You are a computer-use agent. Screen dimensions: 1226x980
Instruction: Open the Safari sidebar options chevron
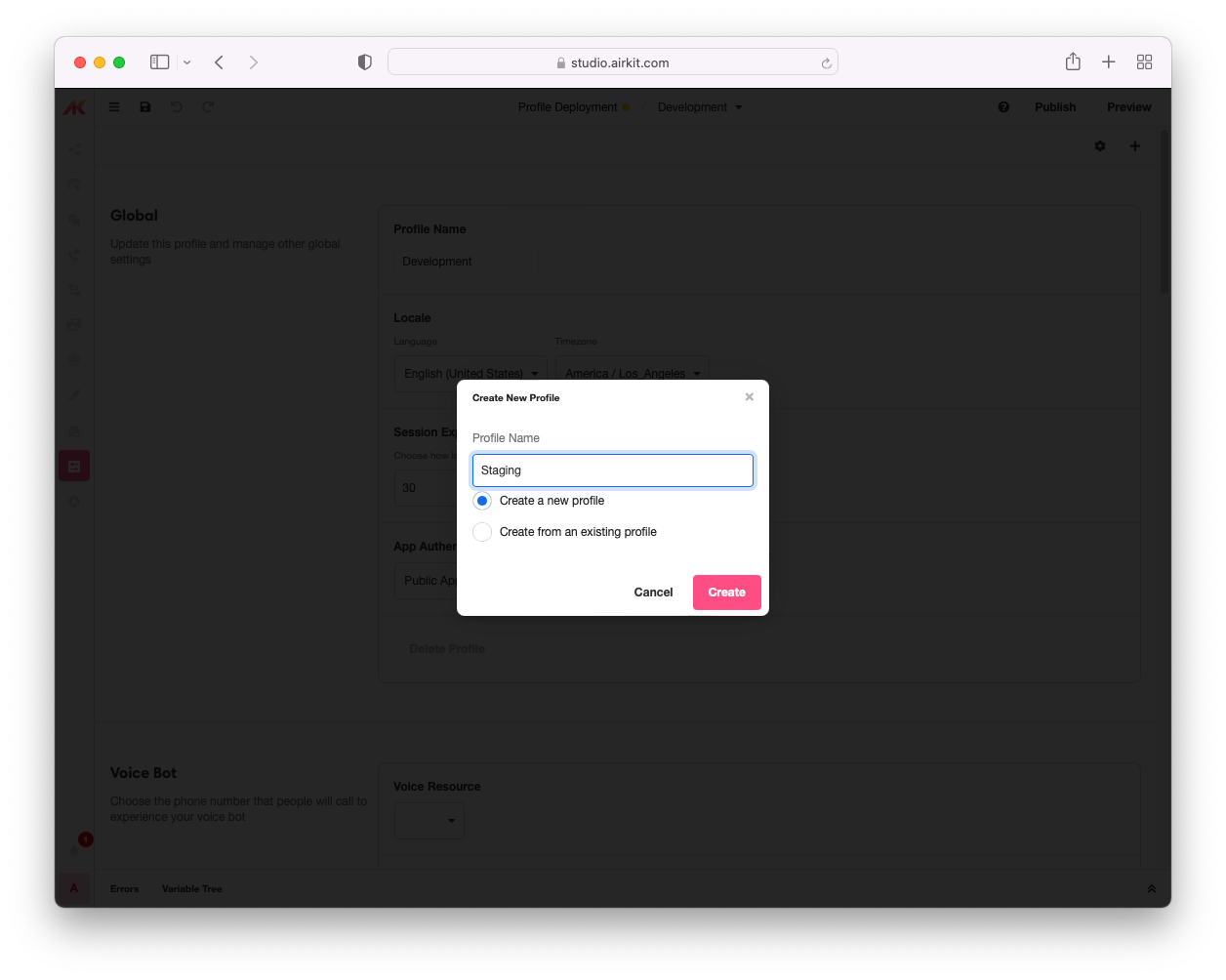click(x=187, y=62)
